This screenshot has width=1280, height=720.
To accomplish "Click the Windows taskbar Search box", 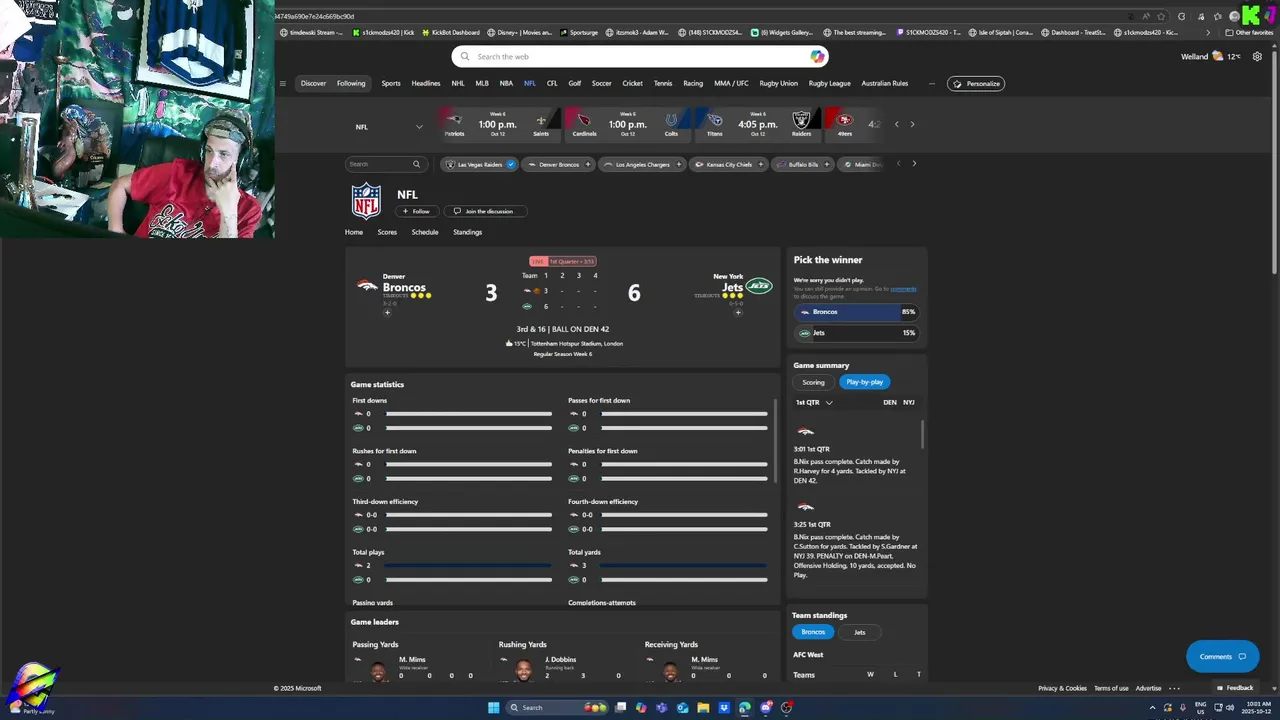I will tap(557, 708).
